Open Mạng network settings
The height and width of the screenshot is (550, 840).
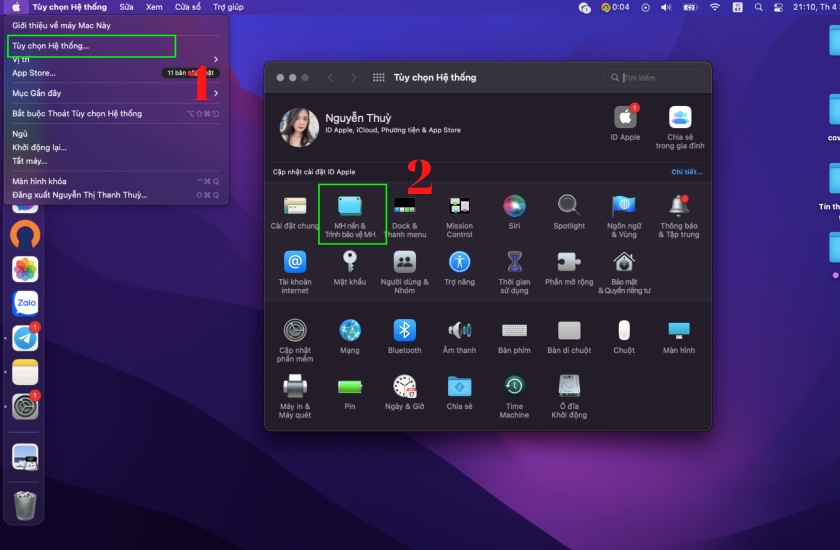coord(350,337)
